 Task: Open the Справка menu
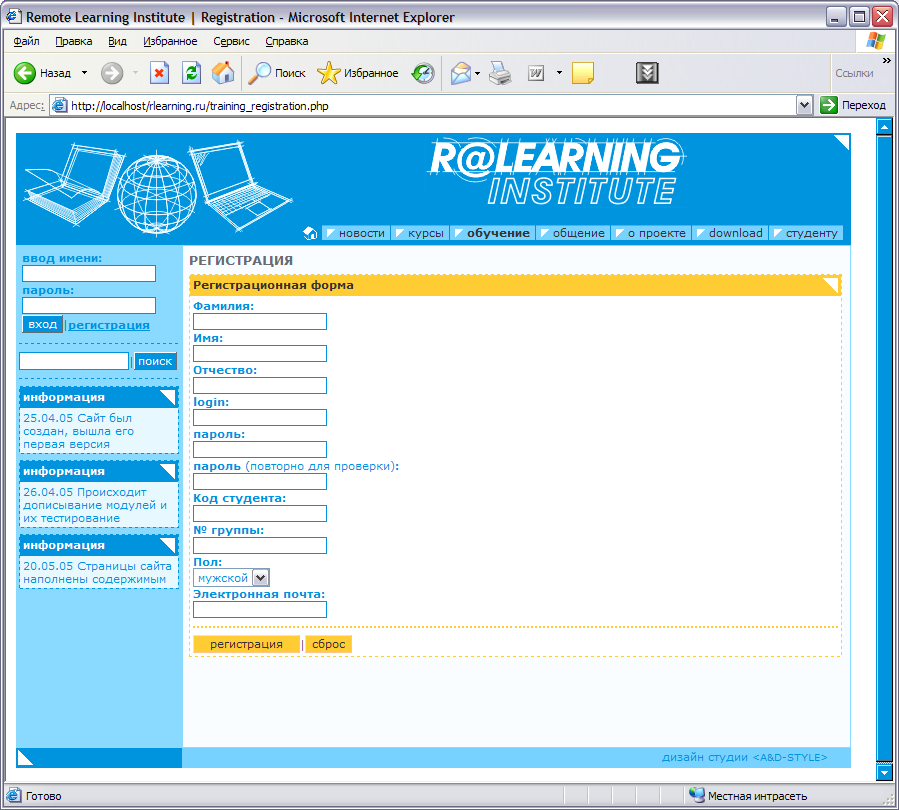287,41
